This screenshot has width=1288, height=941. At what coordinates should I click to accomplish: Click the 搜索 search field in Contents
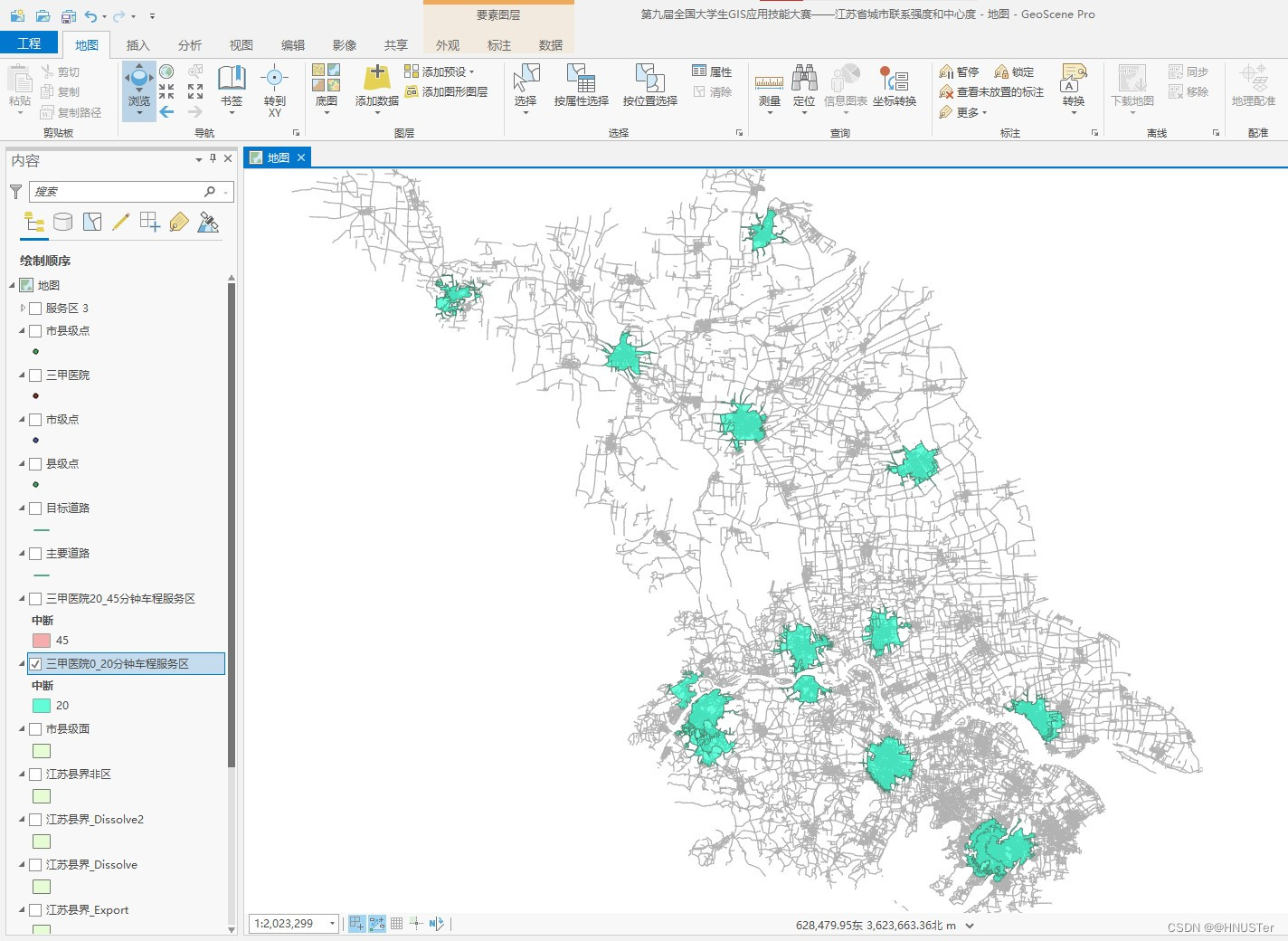click(x=132, y=192)
